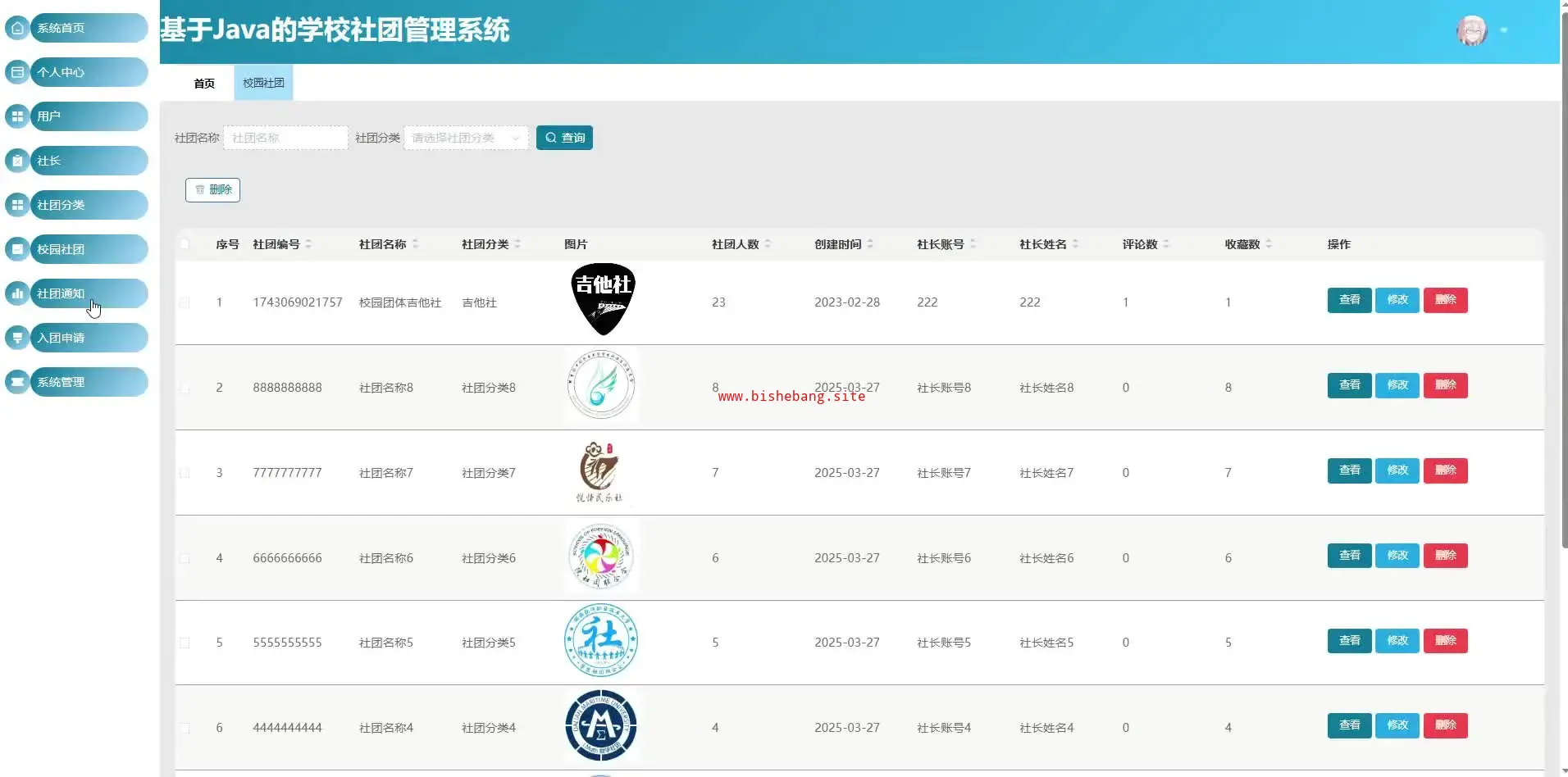Expand the user menu arrow beside avatar
The height and width of the screenshot is (777, 1568).
click(1504, 30)
